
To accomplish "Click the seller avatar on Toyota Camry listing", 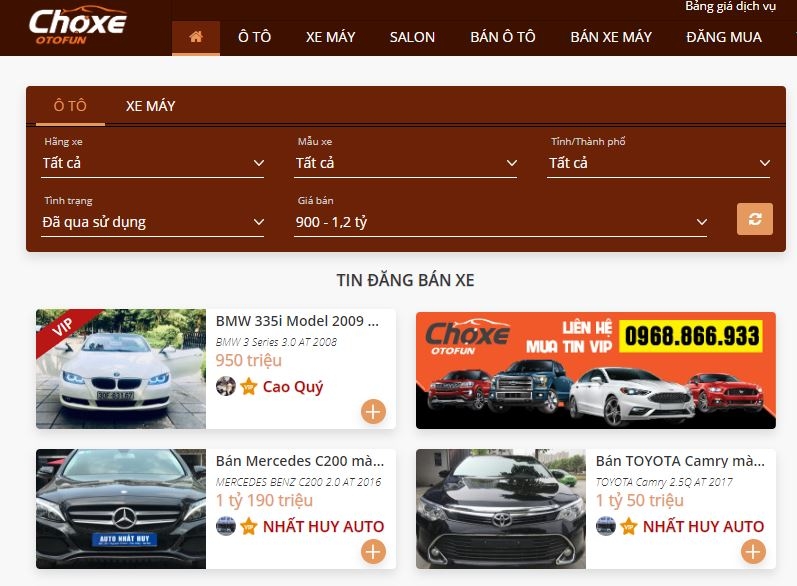I will [x=605, y=526].
